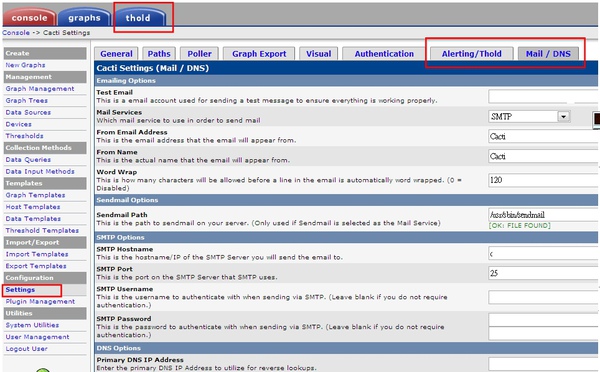Open the thold tab
The width and height of the screenshot is (600, 372).
[x=139, y=18]
